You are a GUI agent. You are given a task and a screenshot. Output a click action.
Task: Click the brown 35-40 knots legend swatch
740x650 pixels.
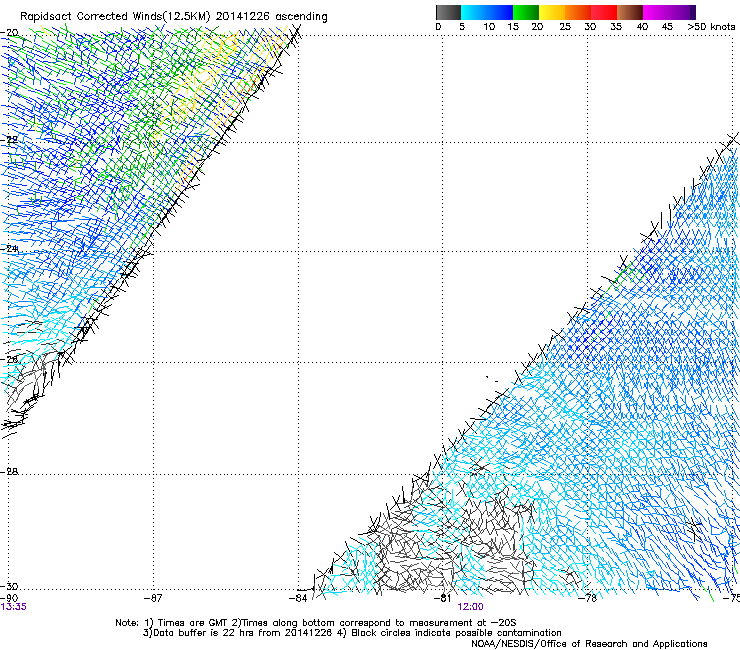coord(630,12)
